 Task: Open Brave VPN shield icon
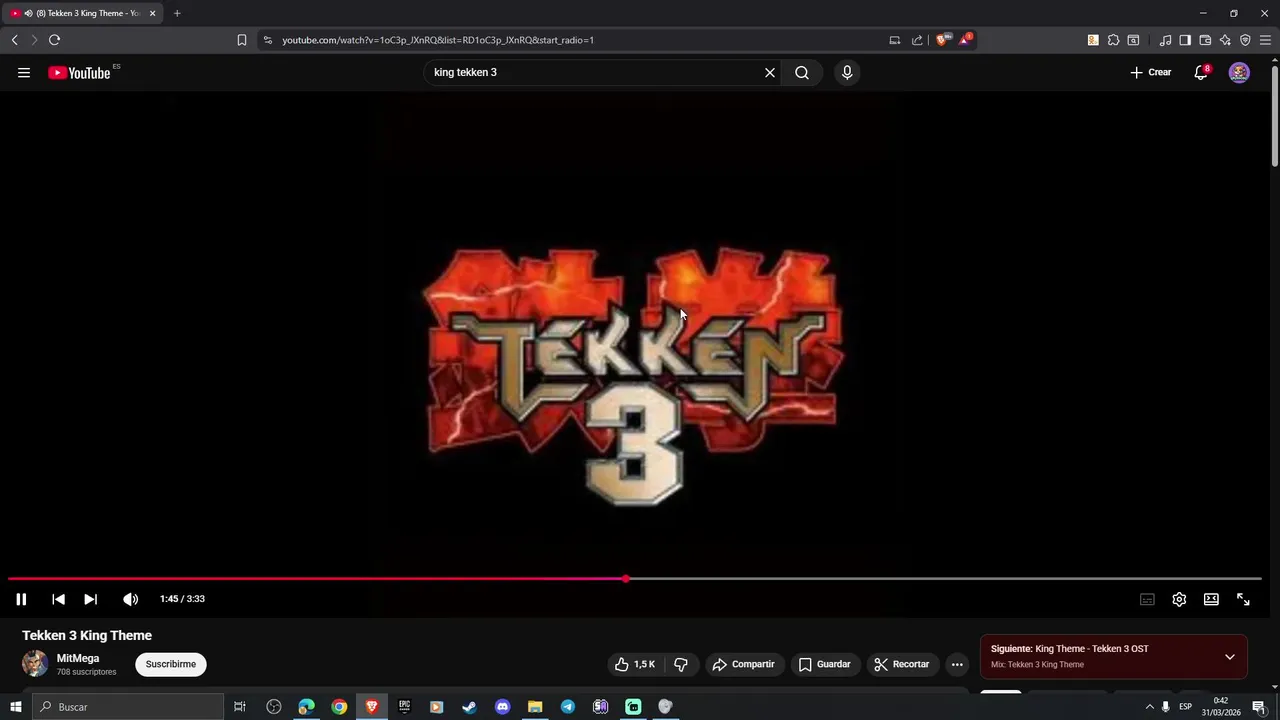point(1245,40)
